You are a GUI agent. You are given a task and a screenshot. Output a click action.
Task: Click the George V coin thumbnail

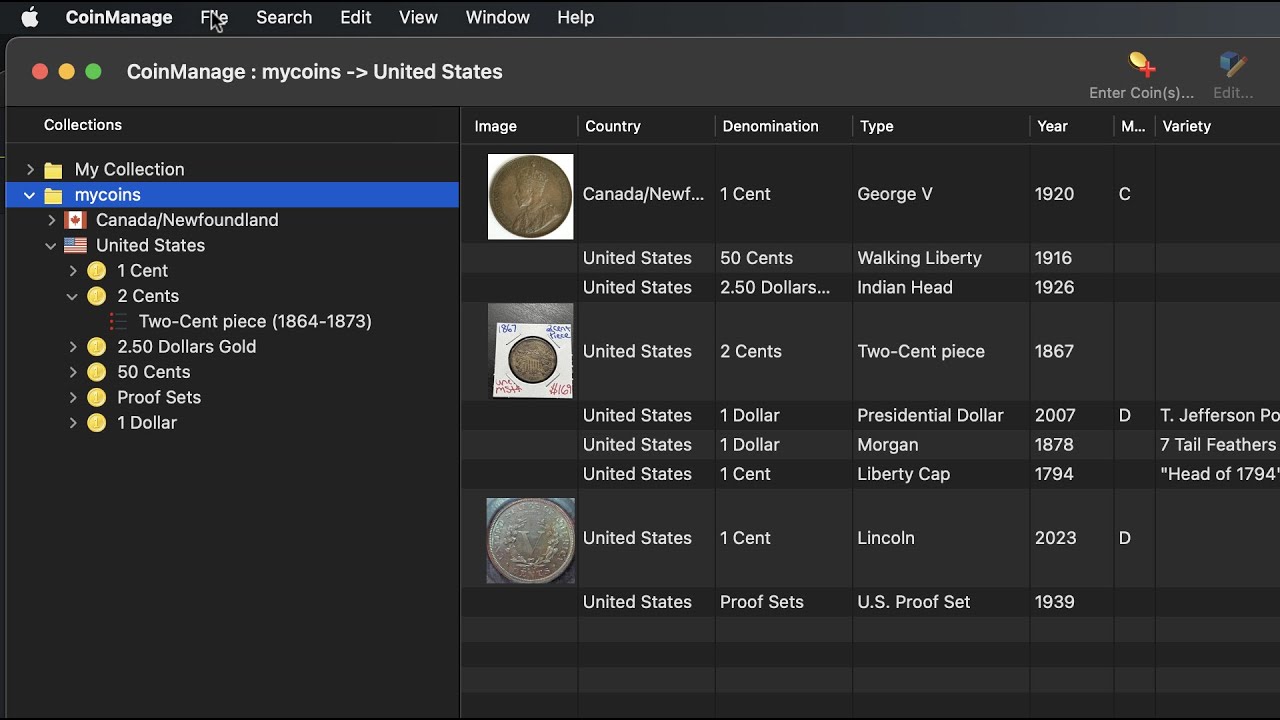click(530, 196)
